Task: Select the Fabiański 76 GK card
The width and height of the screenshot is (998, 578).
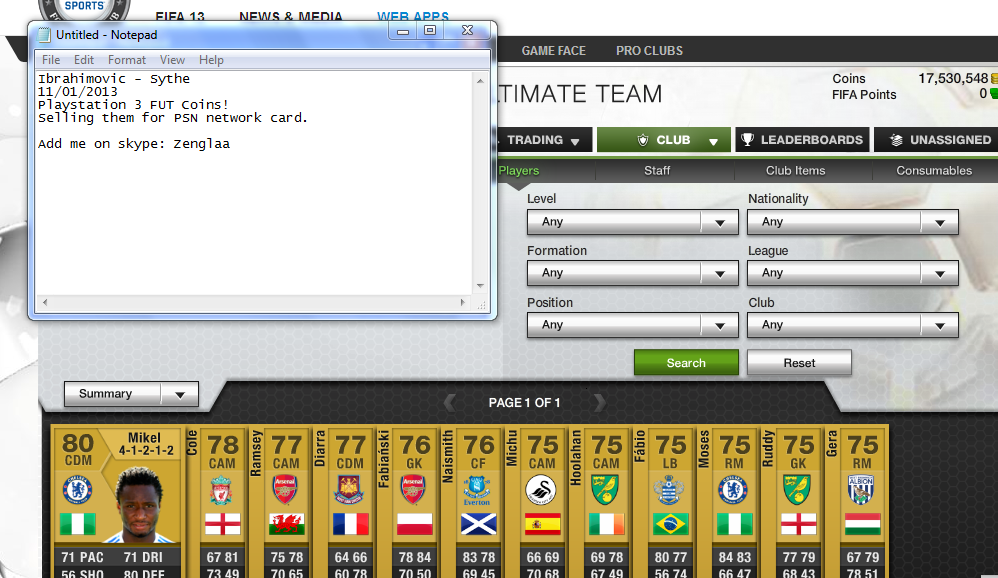Action: coord(408,503)
